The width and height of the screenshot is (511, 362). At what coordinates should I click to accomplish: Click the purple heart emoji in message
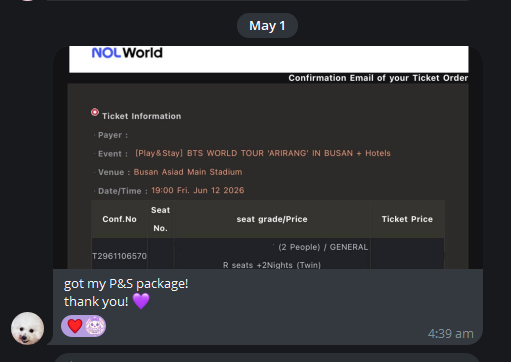point(141,301)
